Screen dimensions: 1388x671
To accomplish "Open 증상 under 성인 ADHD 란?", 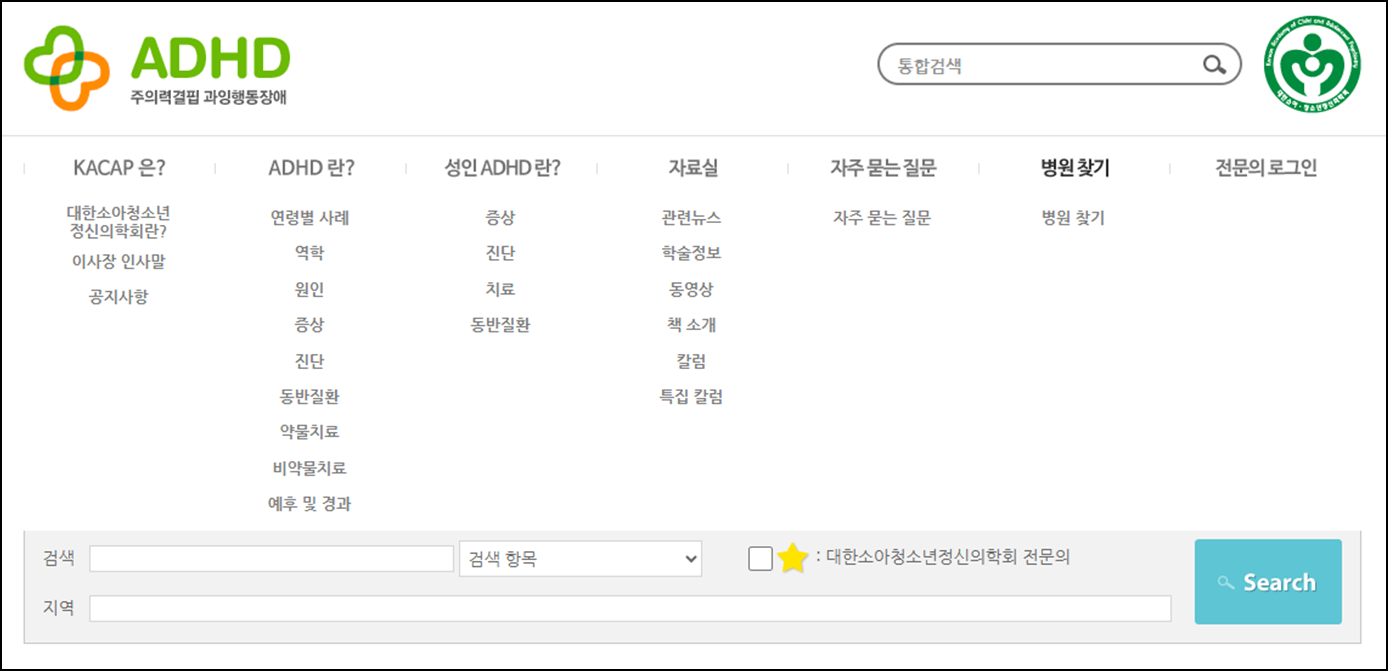I will tap(500, 218).
